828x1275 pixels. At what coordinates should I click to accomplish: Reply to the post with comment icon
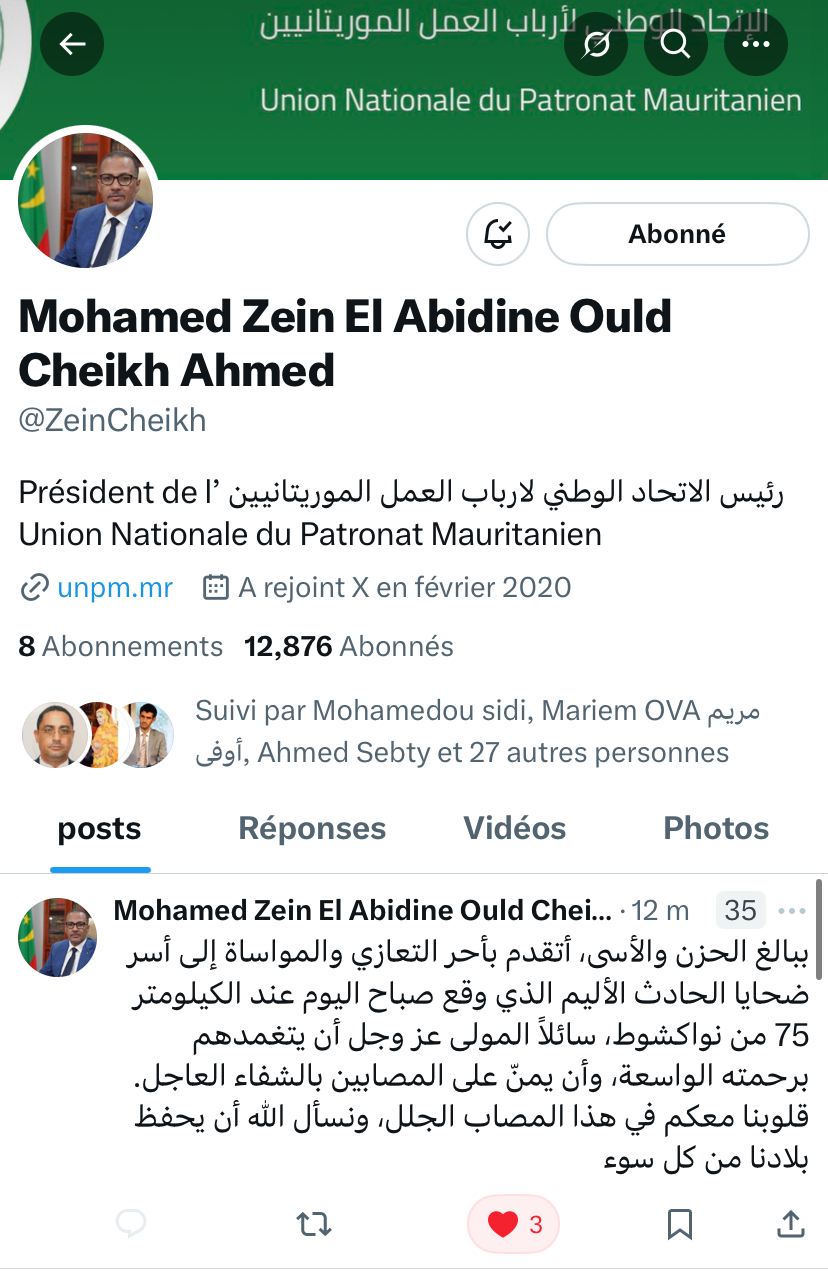(x=132, y=1223)
